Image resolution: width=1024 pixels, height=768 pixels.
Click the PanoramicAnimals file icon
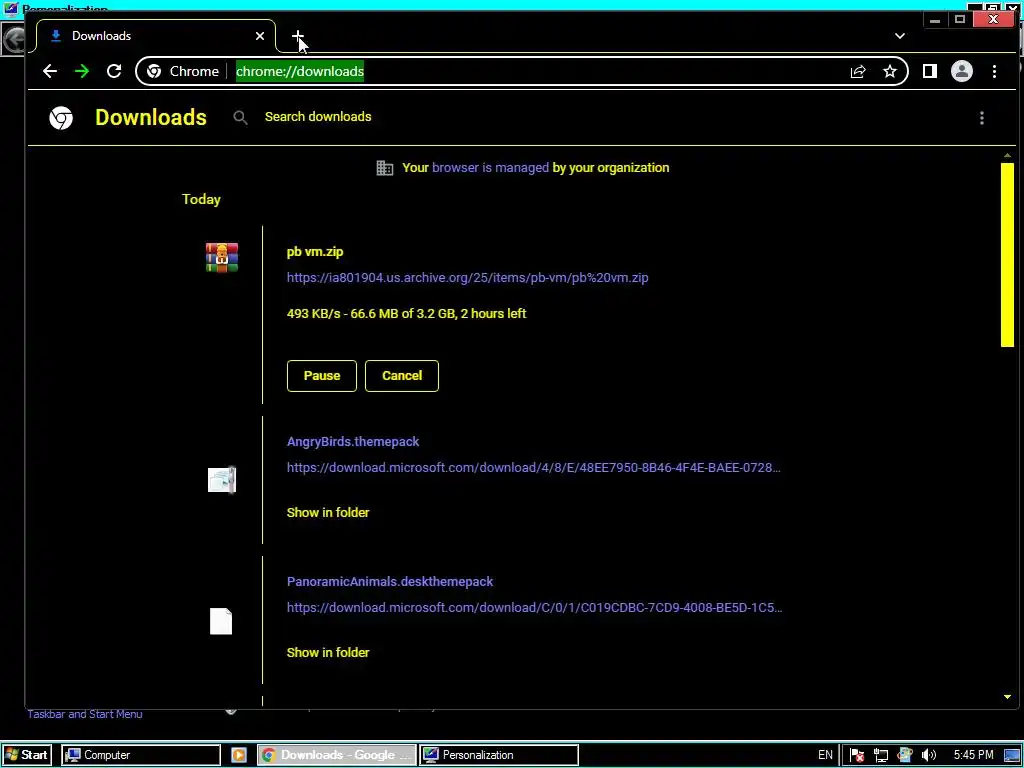click(x=221, y=621)
